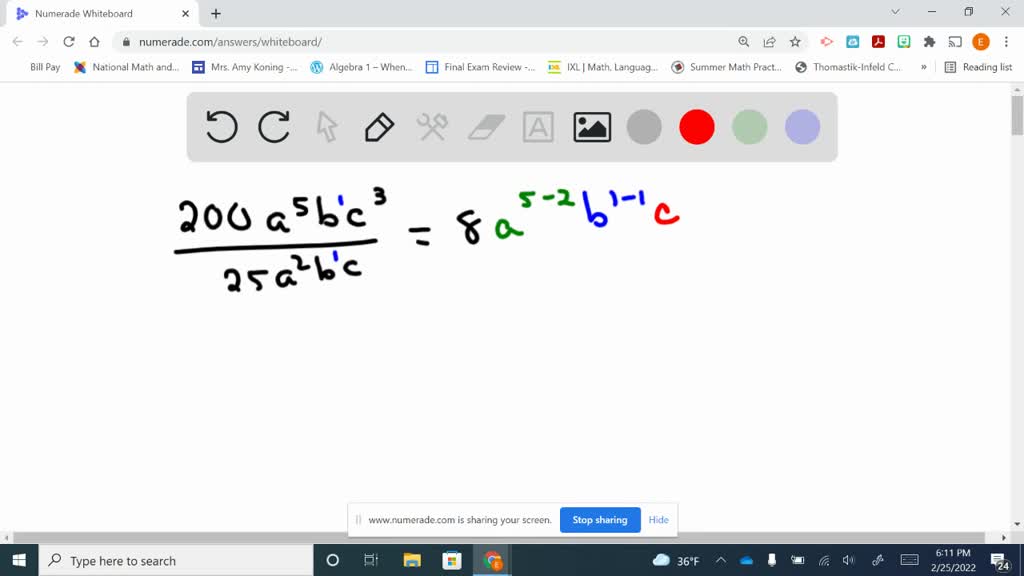
Task: Show hidden system tray icons
Action: pos(720,560)
